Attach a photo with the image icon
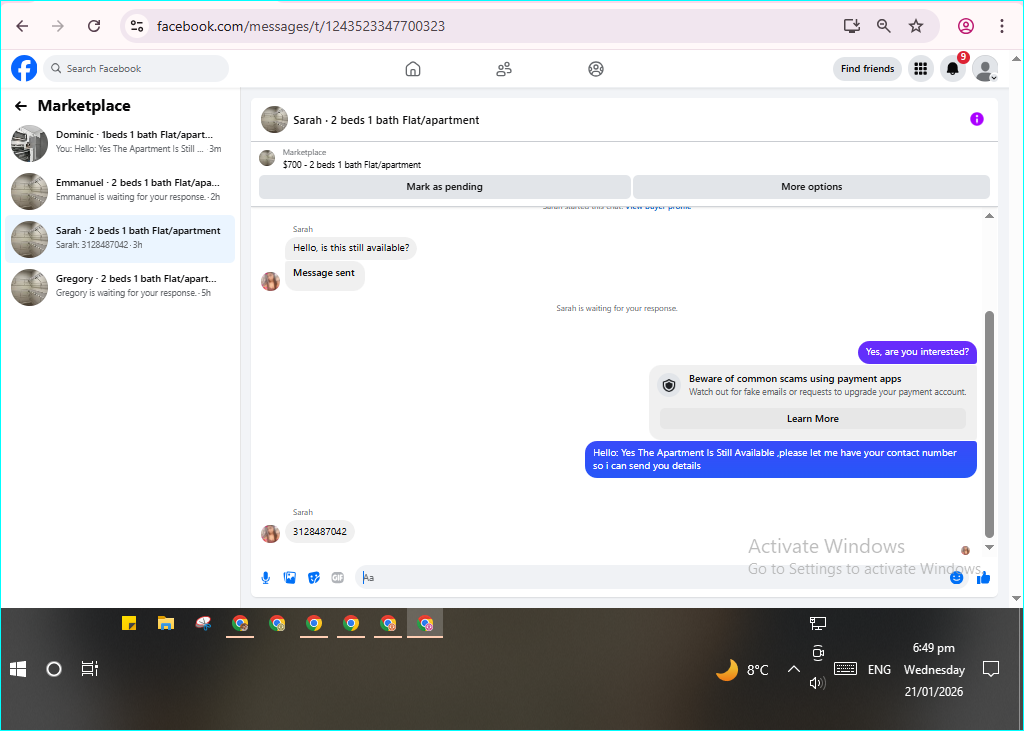Viewport: 1024px width, 731px height. tap(290, 577)
